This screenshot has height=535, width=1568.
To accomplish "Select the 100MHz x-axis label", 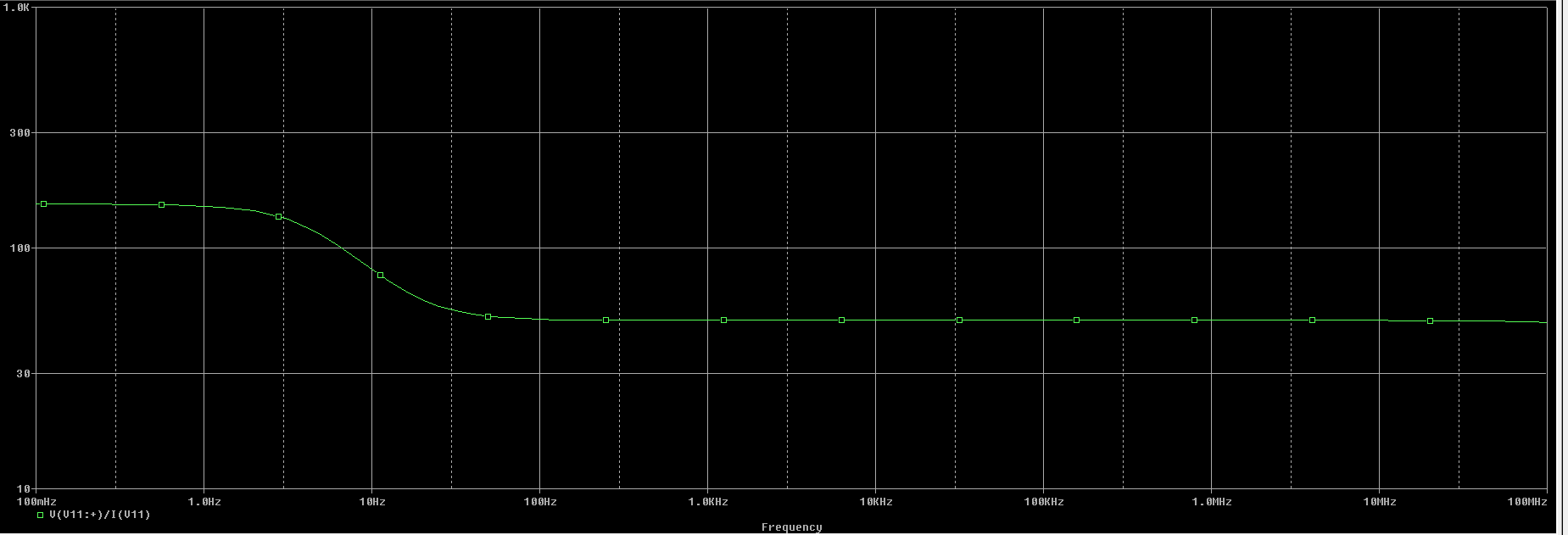I will tap(1526, 502).
